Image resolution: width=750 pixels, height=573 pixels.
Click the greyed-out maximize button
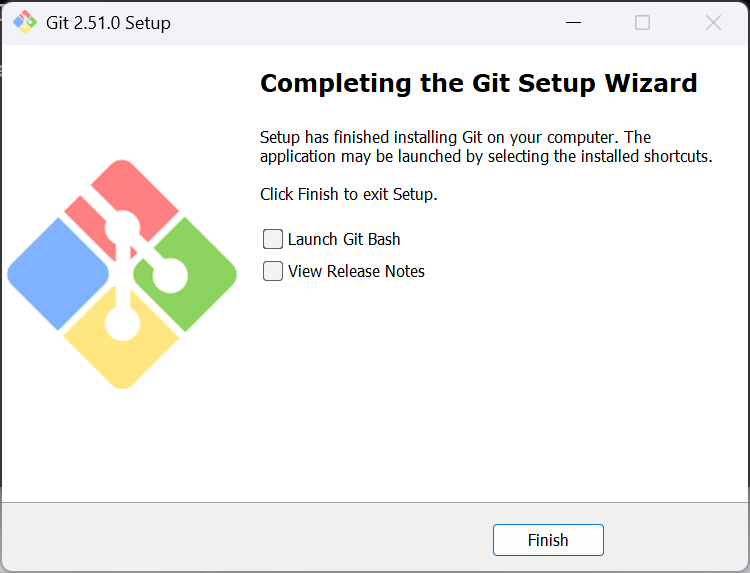click(x=643, y=22)
